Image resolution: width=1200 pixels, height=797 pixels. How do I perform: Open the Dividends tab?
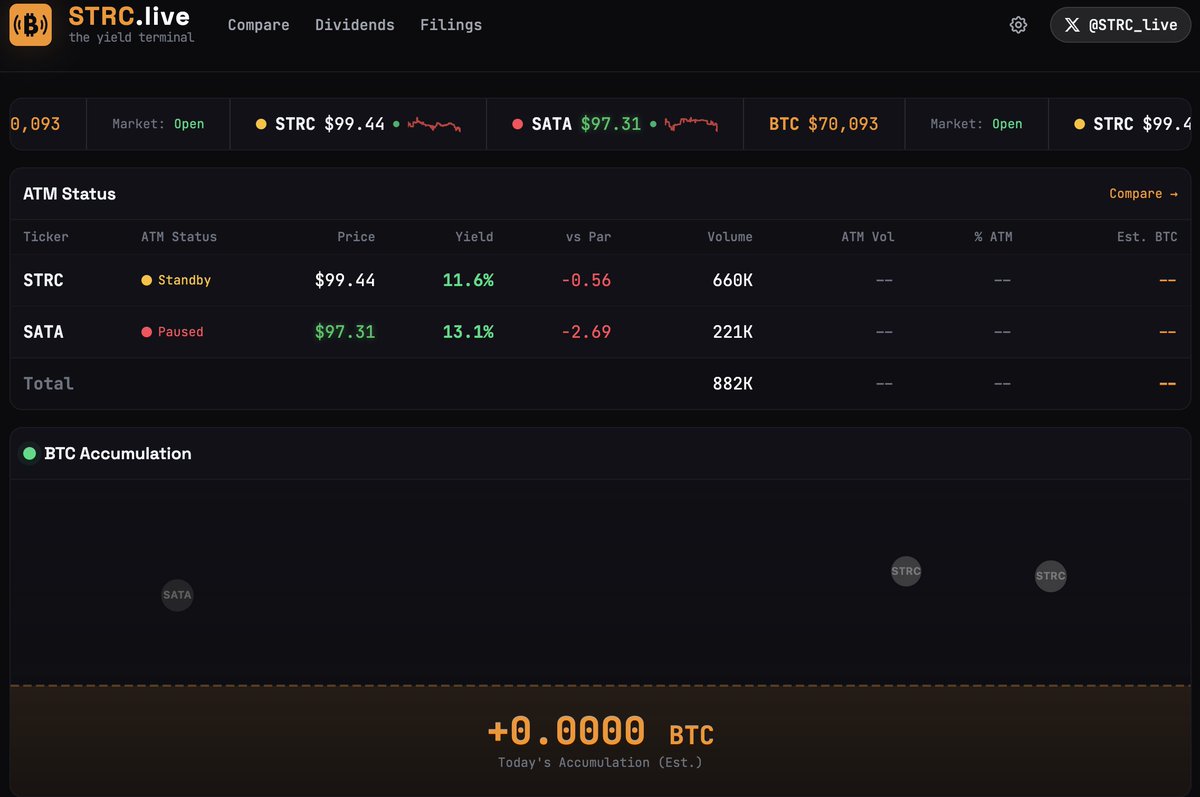355,24
